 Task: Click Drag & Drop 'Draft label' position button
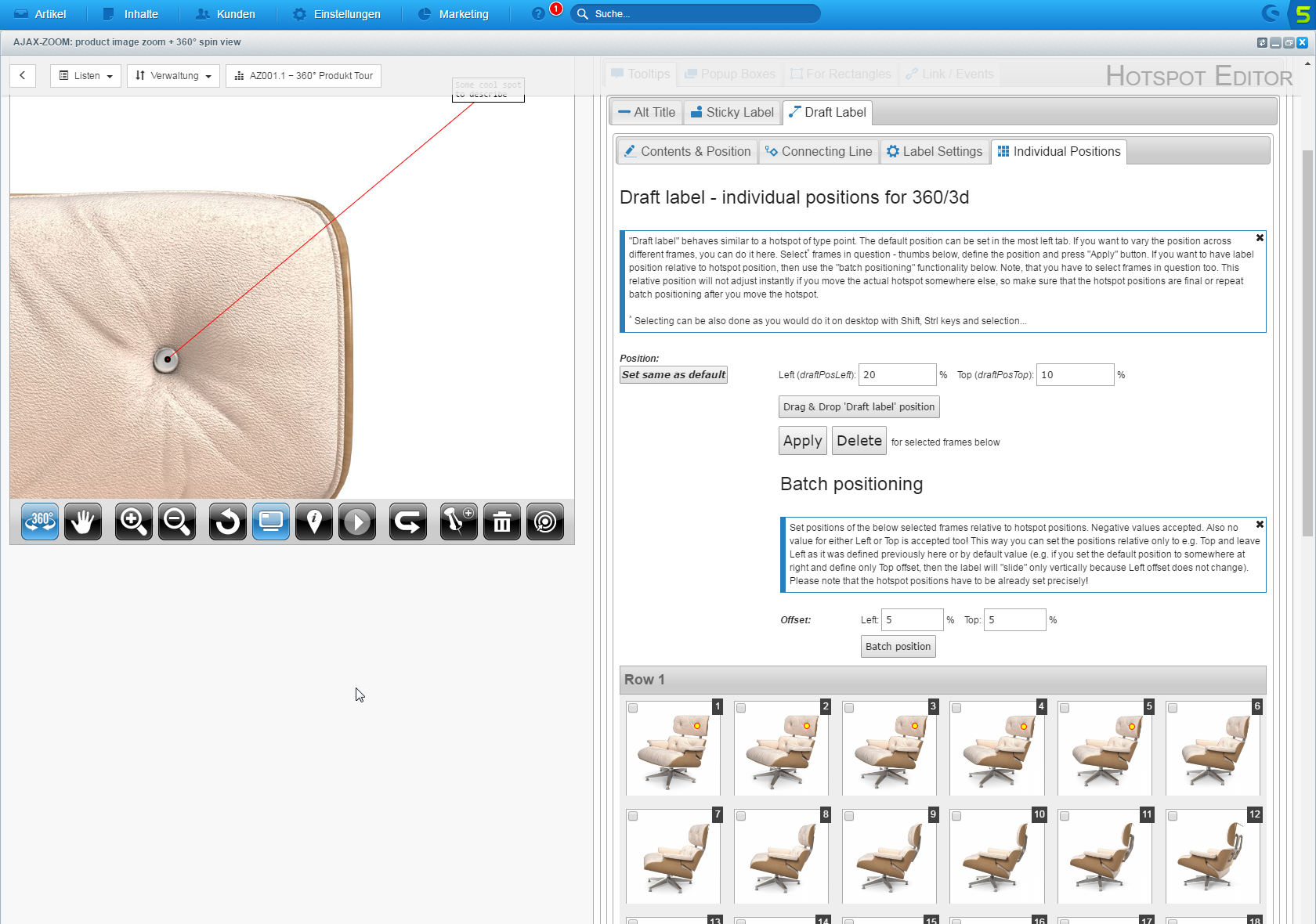[859, 407]
